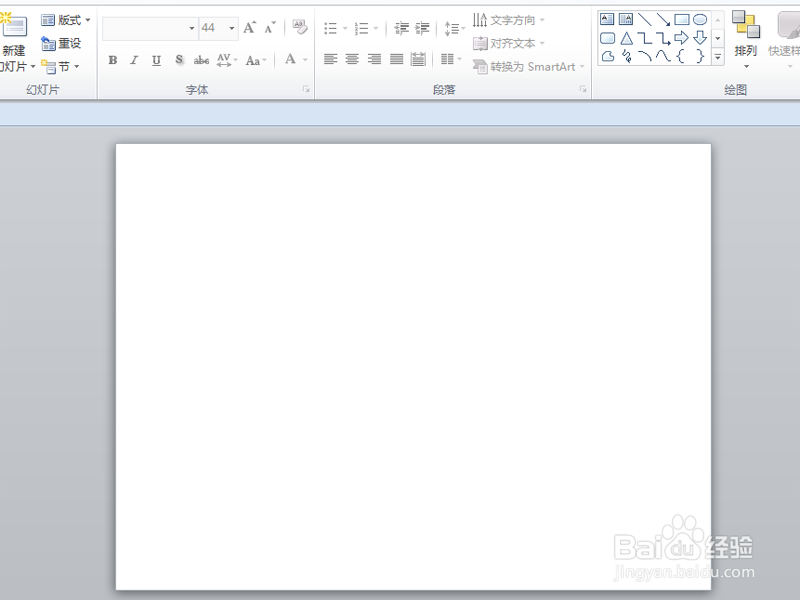Click the blank slide canvas
The image size is (800, 600).
[413, 367]
